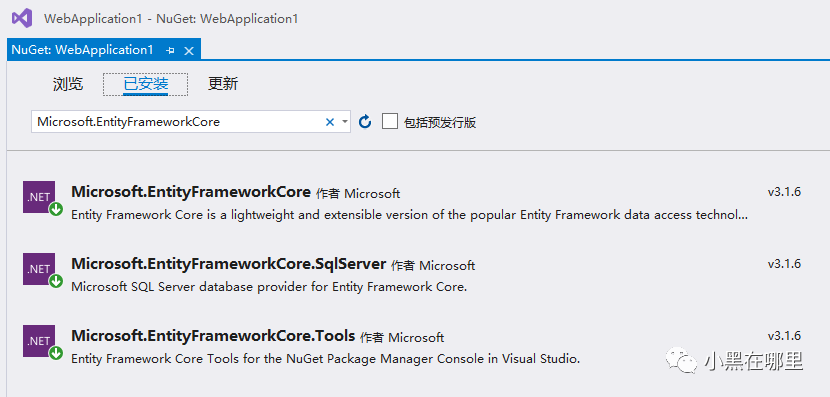The width and height of the screenshot is (830, 397).
Task: Click the version v3.1.6 of Tools package
Action: [784, 336]
